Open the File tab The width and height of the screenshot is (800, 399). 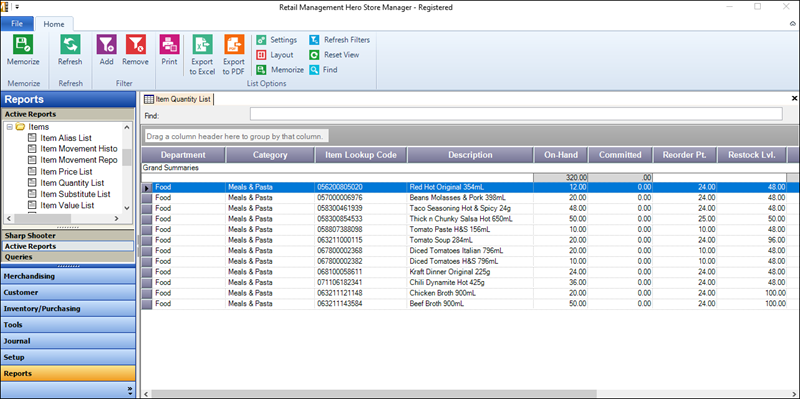tap(17, 23)
